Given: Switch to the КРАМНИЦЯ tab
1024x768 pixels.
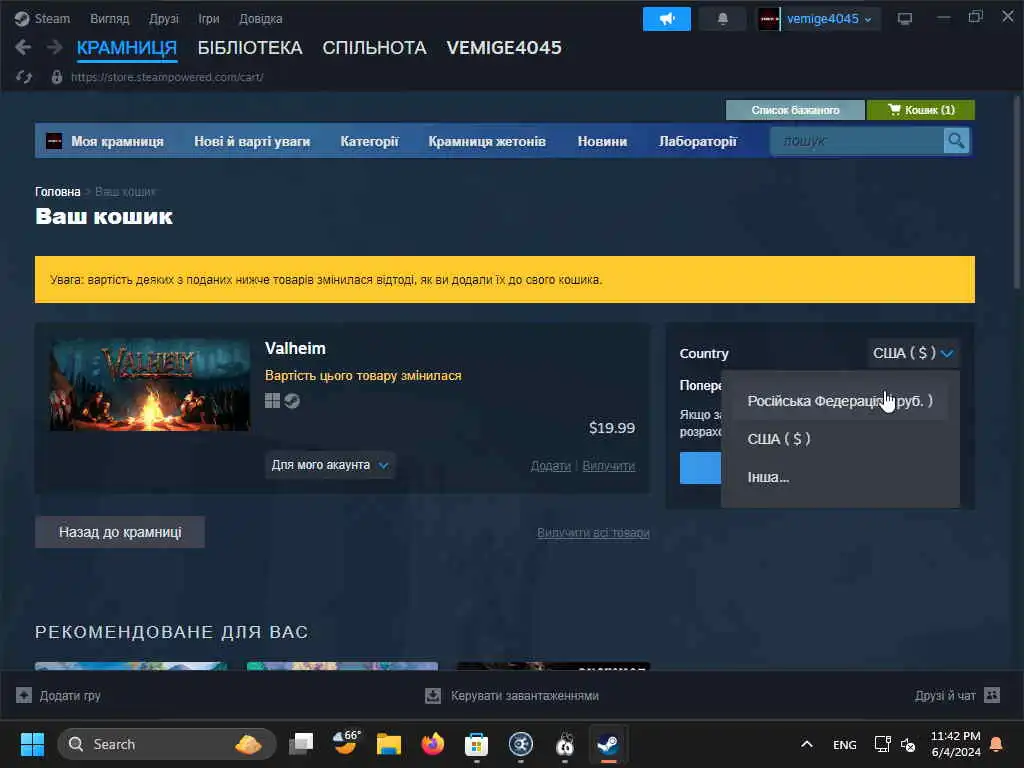Looking at the screenshot, I should [127, 48].
